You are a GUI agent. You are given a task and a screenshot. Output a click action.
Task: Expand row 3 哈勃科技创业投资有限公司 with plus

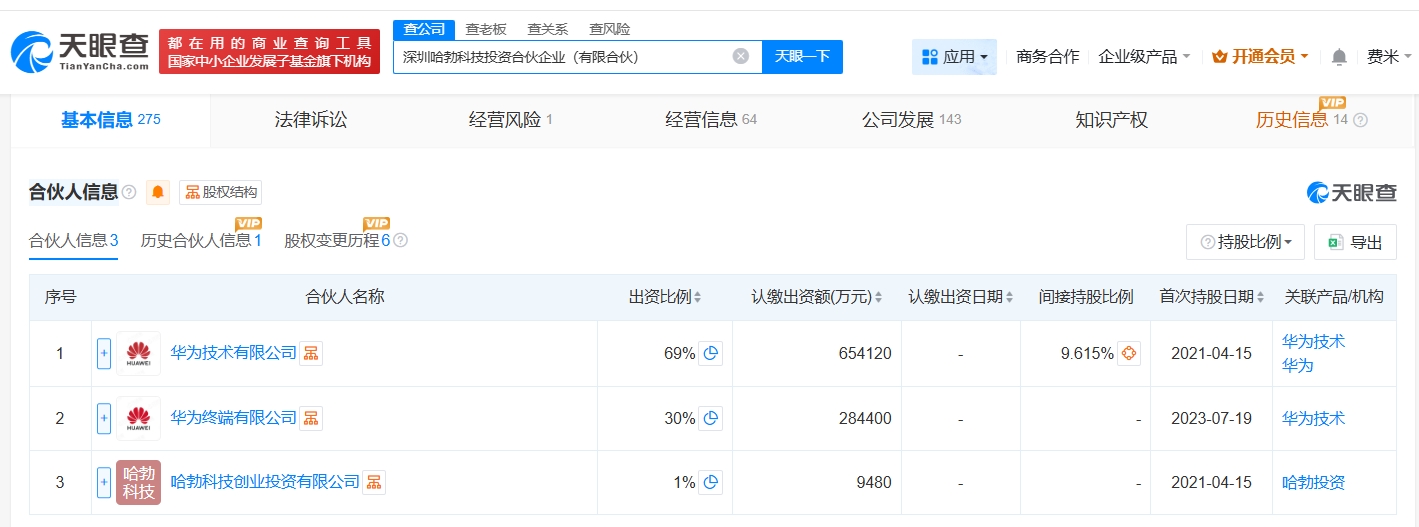[x=104, y=482]
